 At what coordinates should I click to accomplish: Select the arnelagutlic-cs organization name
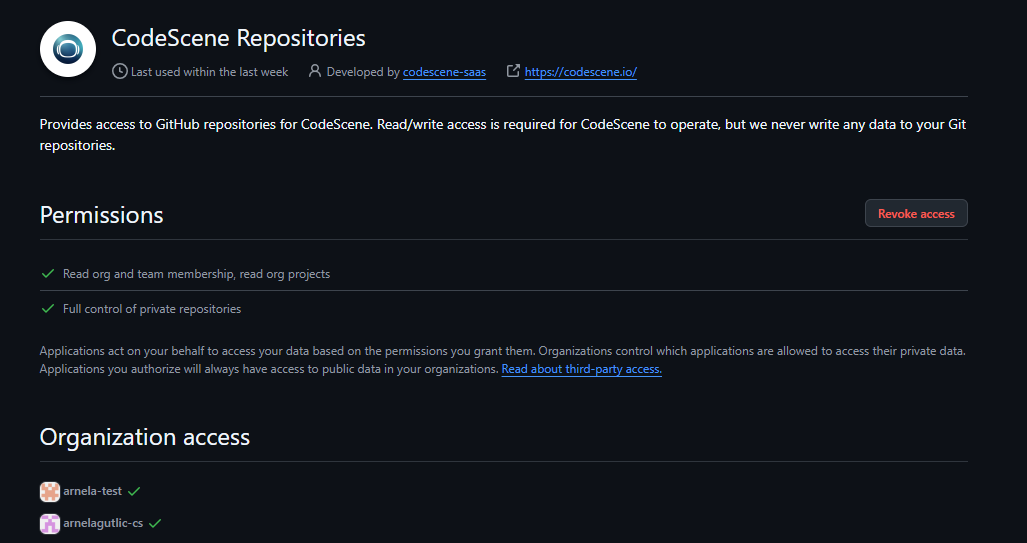click(x=103, y=523)
